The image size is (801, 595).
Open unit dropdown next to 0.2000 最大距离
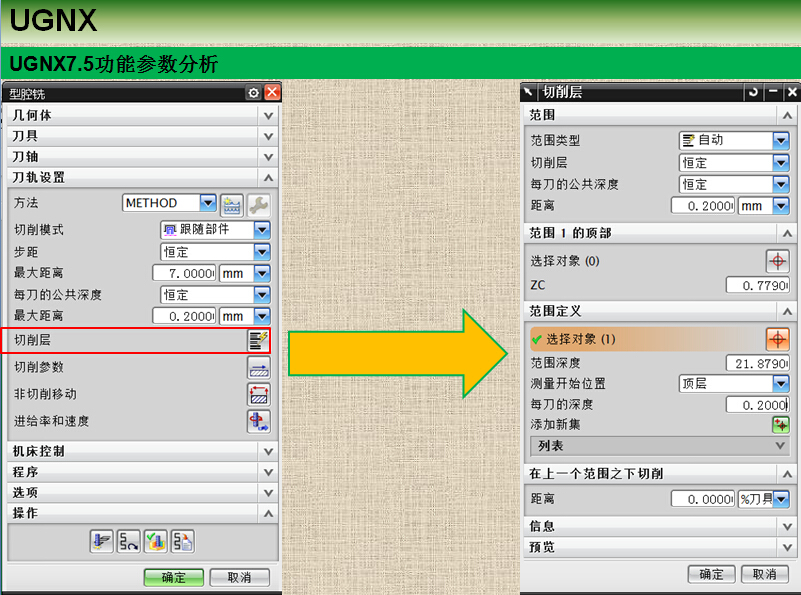pyautogui.click(x=262, y=316)
